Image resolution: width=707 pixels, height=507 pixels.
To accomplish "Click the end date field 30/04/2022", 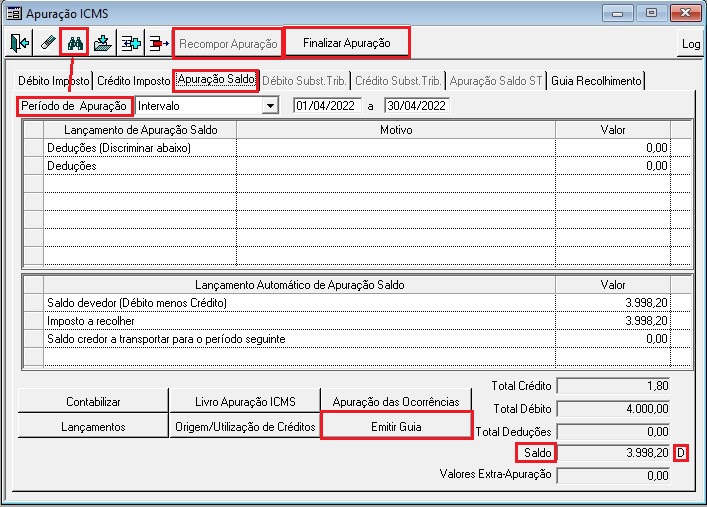I will [417, 106].
